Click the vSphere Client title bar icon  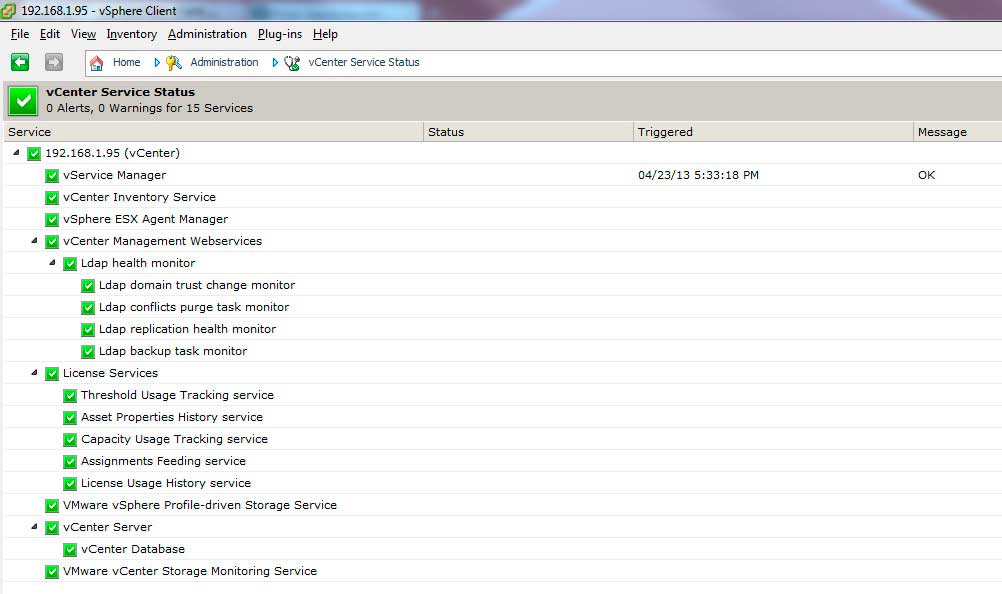click(x=8, y=10)
